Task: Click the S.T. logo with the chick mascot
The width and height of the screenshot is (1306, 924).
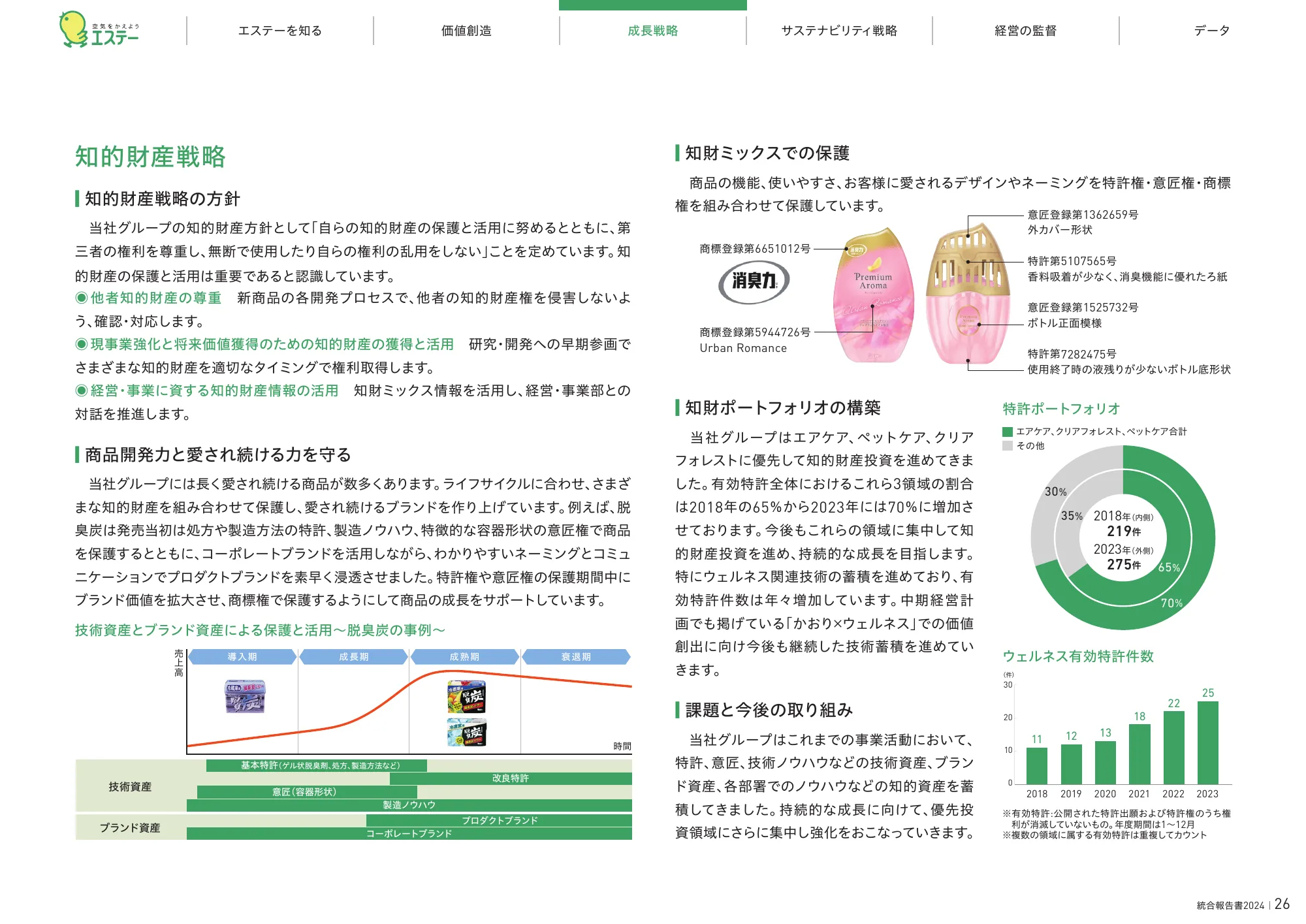Action: tap(99, 29)
